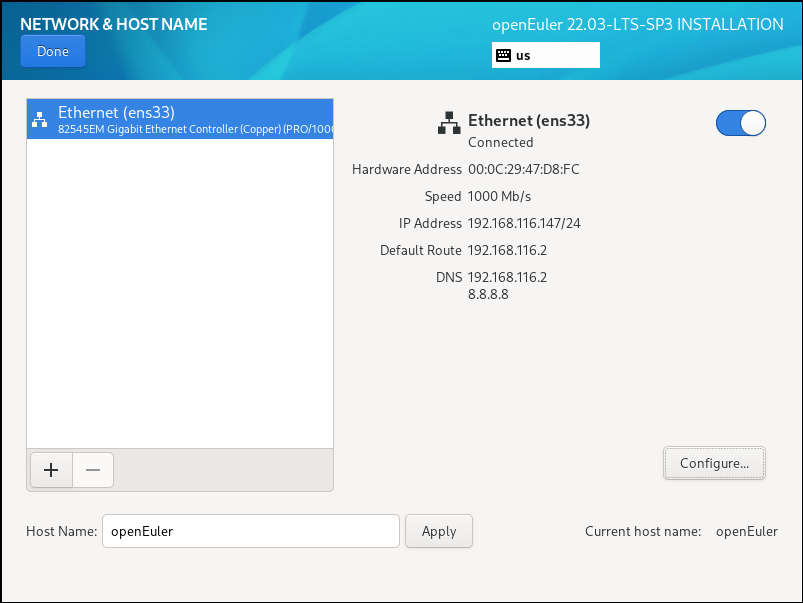
Task: Click the 82545EM Gigabit Ethernet Controller description
Action: pyautogui.click(x=195, y=129)
